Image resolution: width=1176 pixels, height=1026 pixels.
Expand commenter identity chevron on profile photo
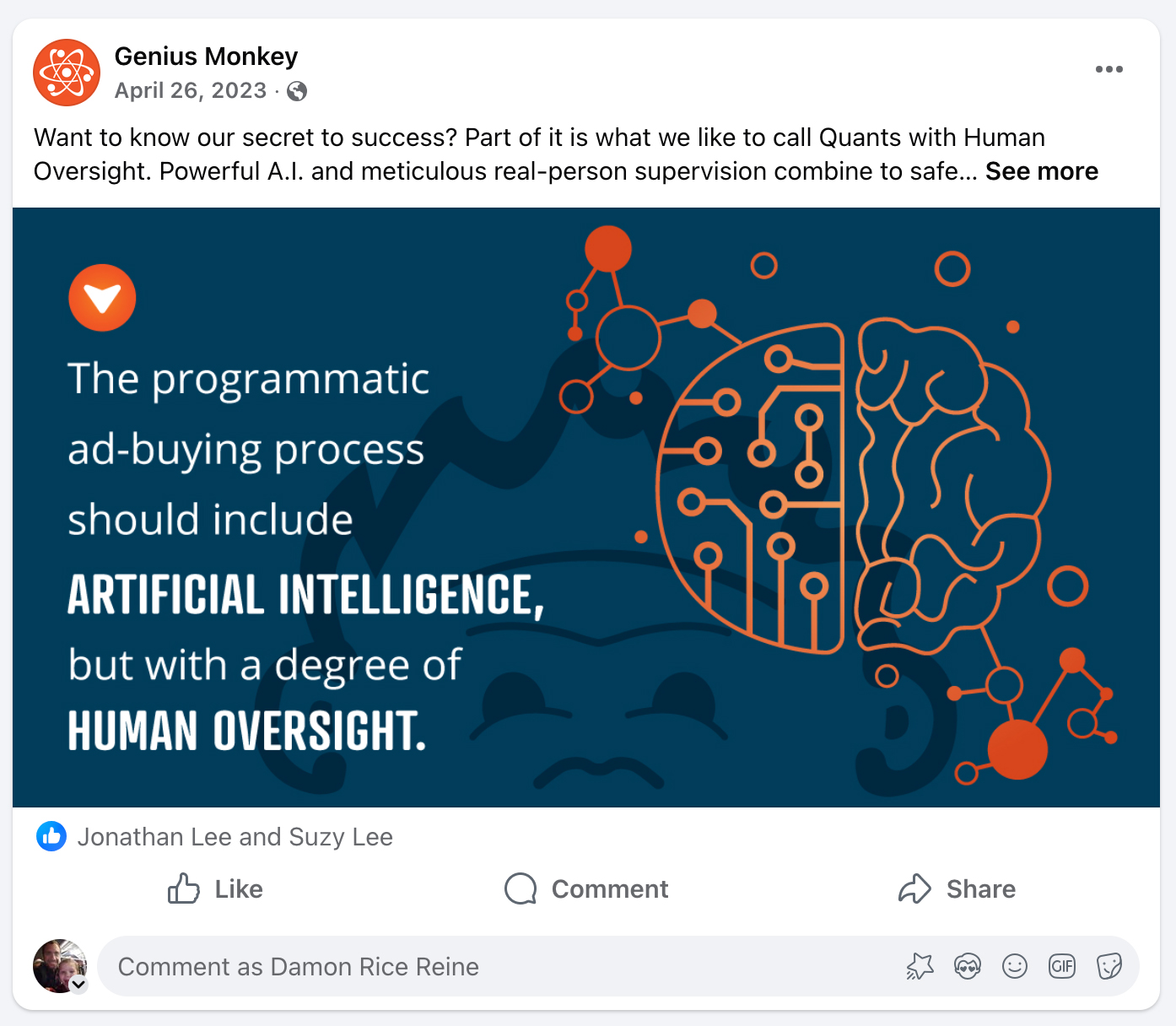pyautogui.click(x=78, y=984)
